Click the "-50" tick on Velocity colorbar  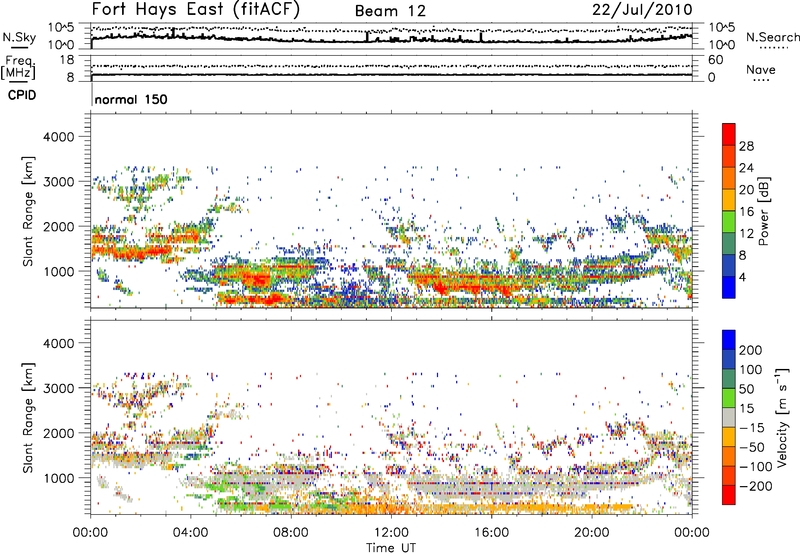coord(752,447)
